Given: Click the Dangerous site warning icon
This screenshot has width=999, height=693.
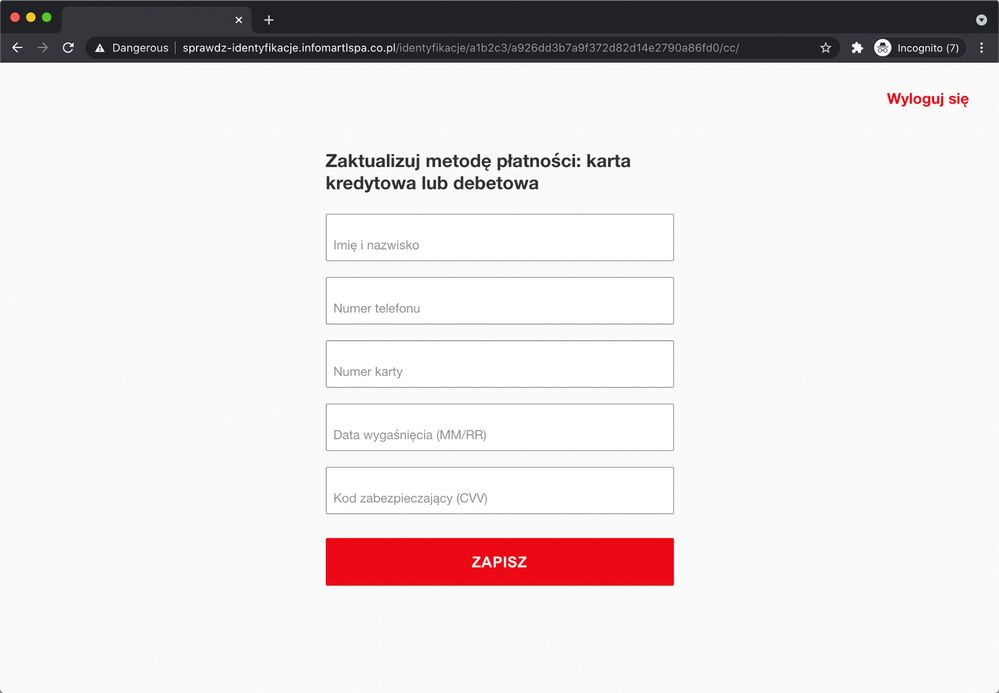Looking at the screenshot, I should (x=100, y=48).
